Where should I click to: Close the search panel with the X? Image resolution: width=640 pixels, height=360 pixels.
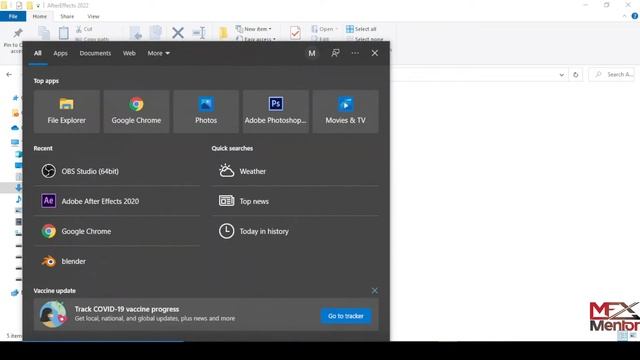375,53
